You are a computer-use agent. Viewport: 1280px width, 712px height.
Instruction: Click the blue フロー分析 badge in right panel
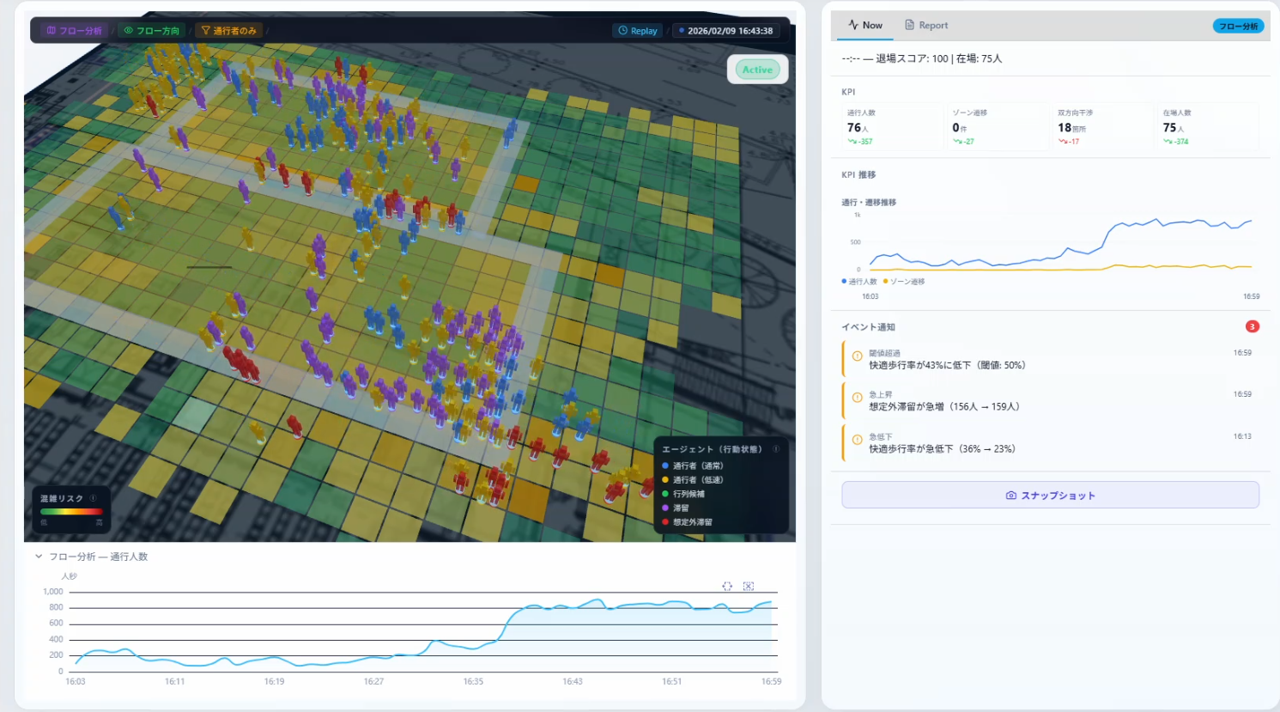(x=1238, y=26)
